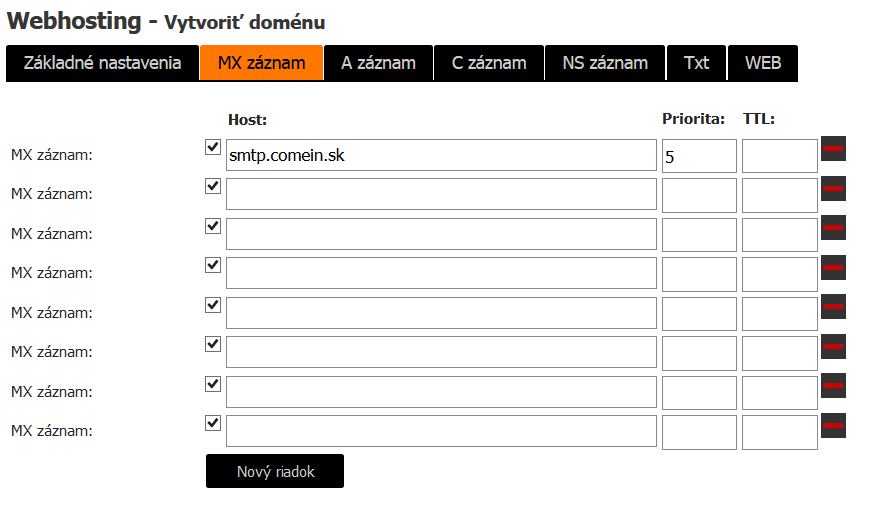Switch to the A záznam tab
894x508 pixels.
click(379, 63)
